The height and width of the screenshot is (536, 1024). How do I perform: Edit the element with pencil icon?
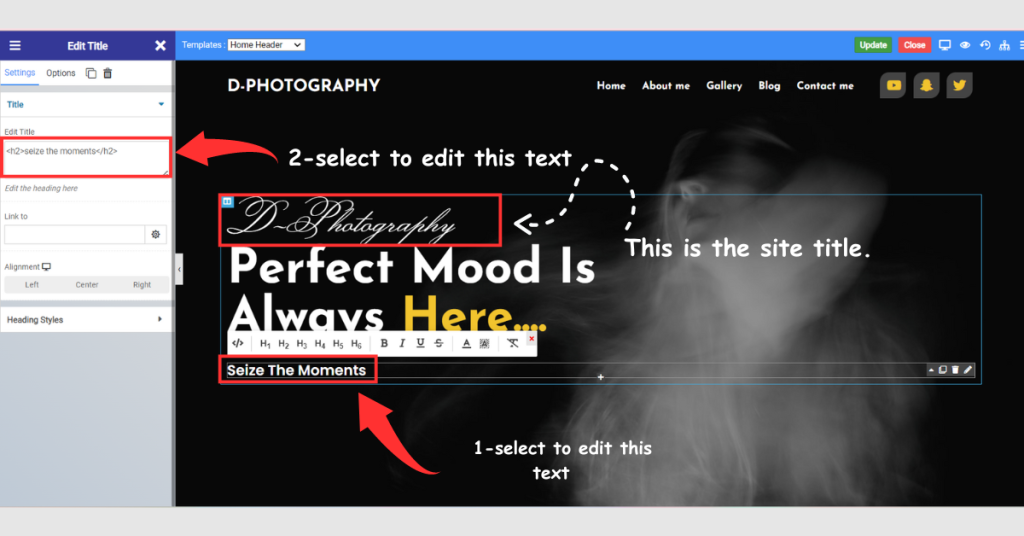[x=968, y=370]
